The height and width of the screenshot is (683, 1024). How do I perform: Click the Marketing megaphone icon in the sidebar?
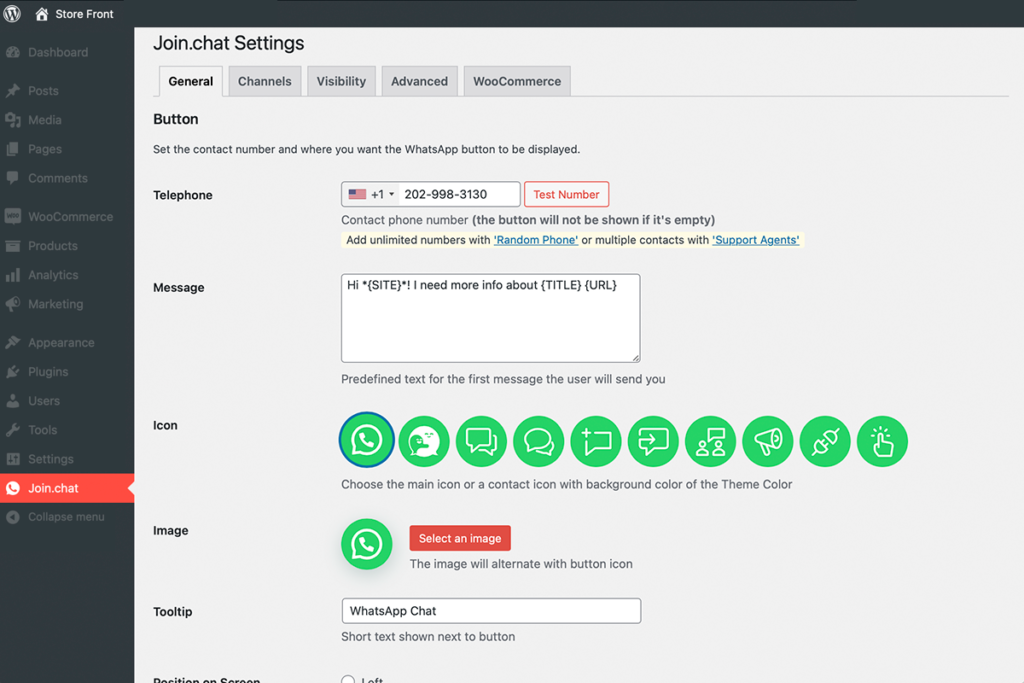point(12,304)
